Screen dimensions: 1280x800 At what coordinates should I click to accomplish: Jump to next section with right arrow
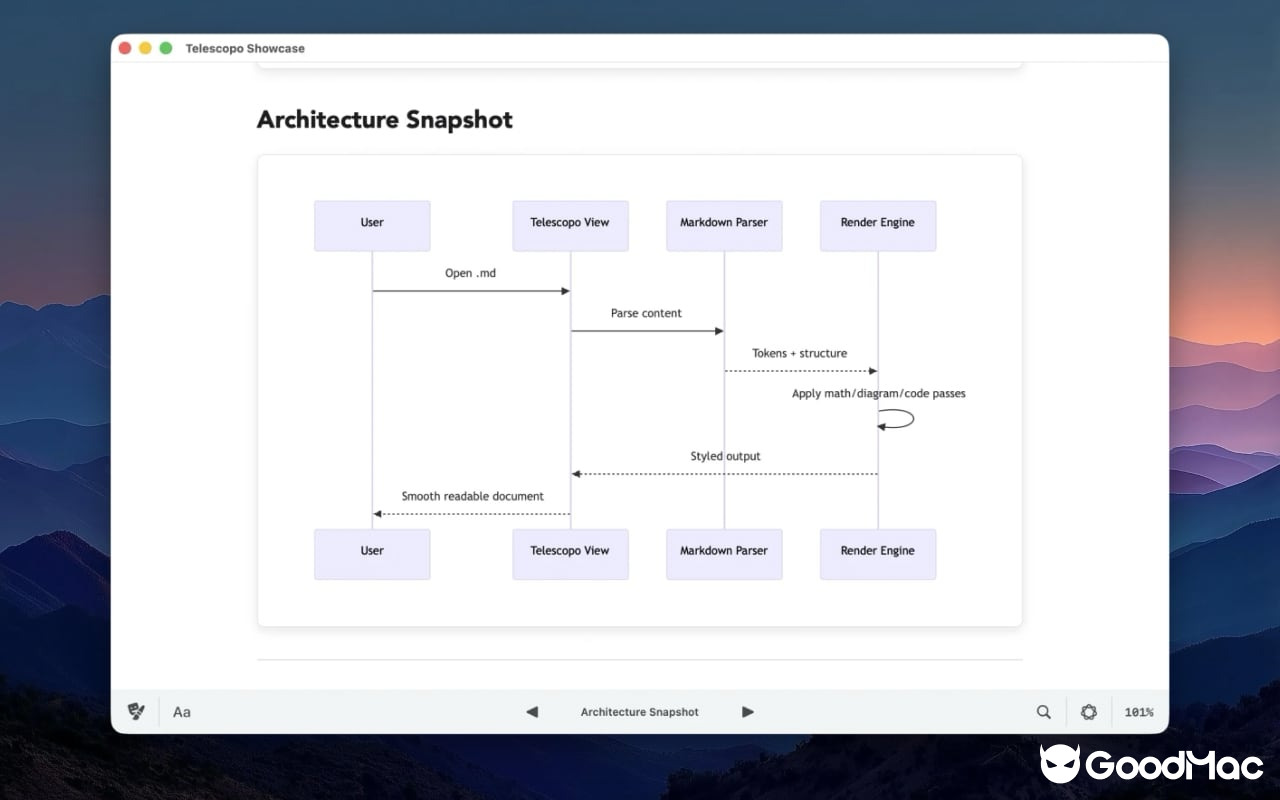747,712
